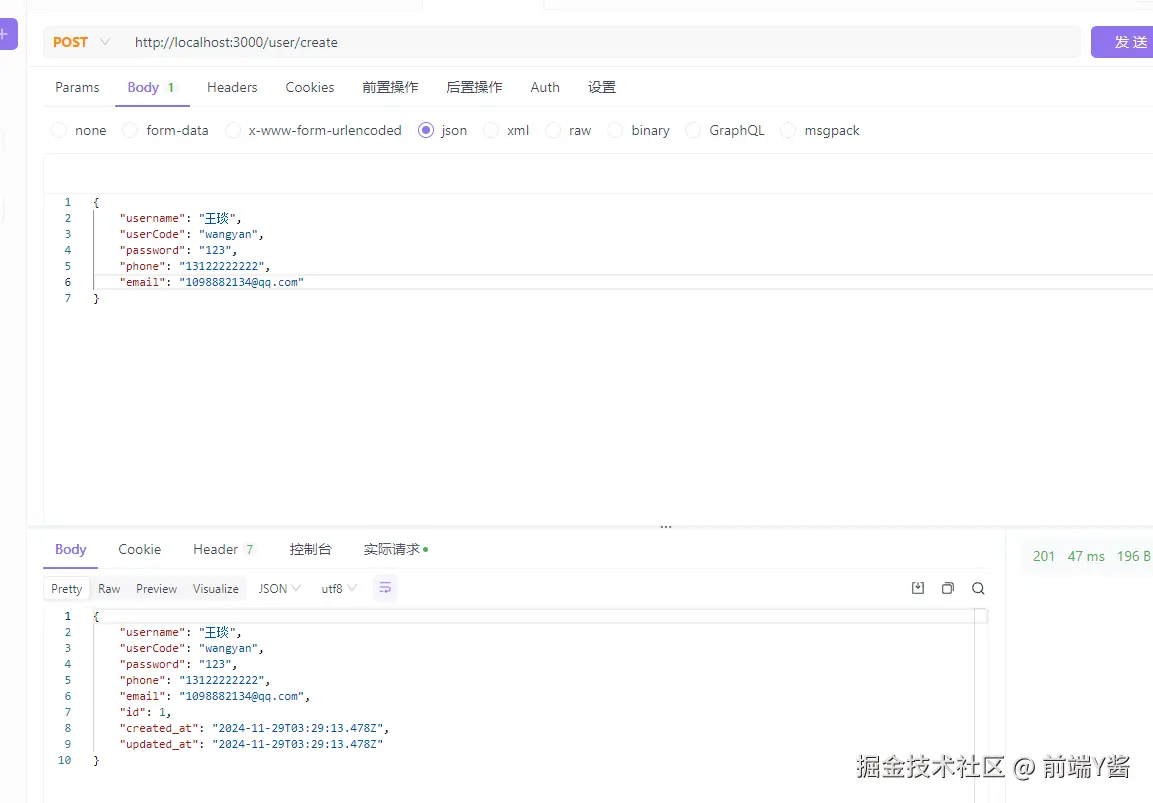Click the "password" line in request body
Image resolution: width=1153 pixels, height=803 pixels.
(178, 251)
